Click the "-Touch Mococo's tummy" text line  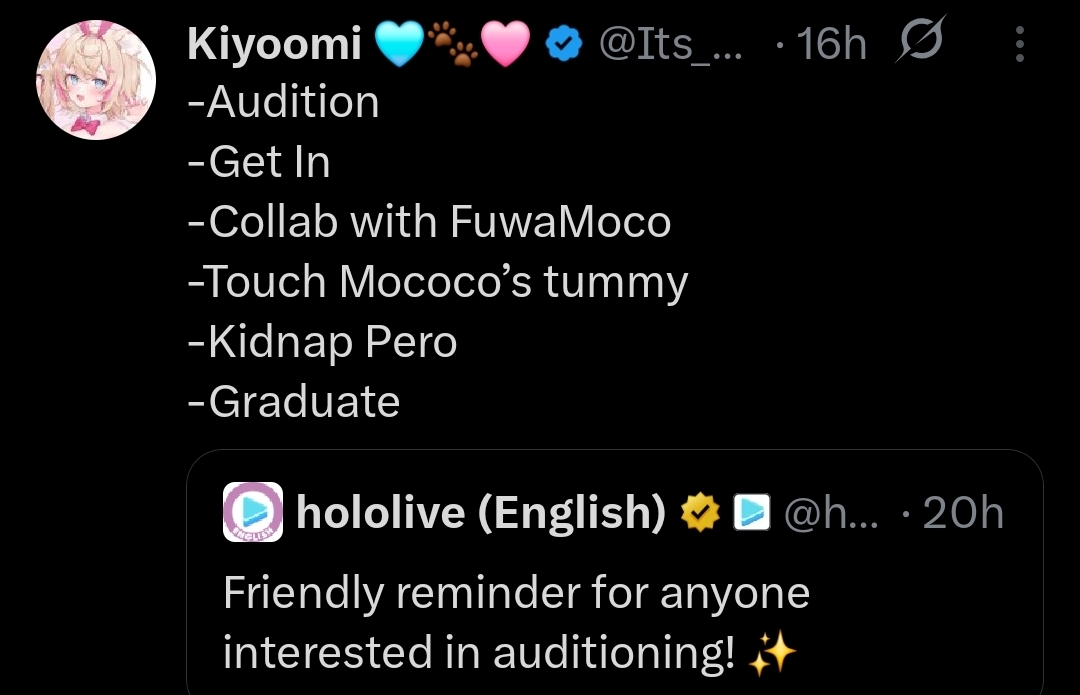[437, 281]
